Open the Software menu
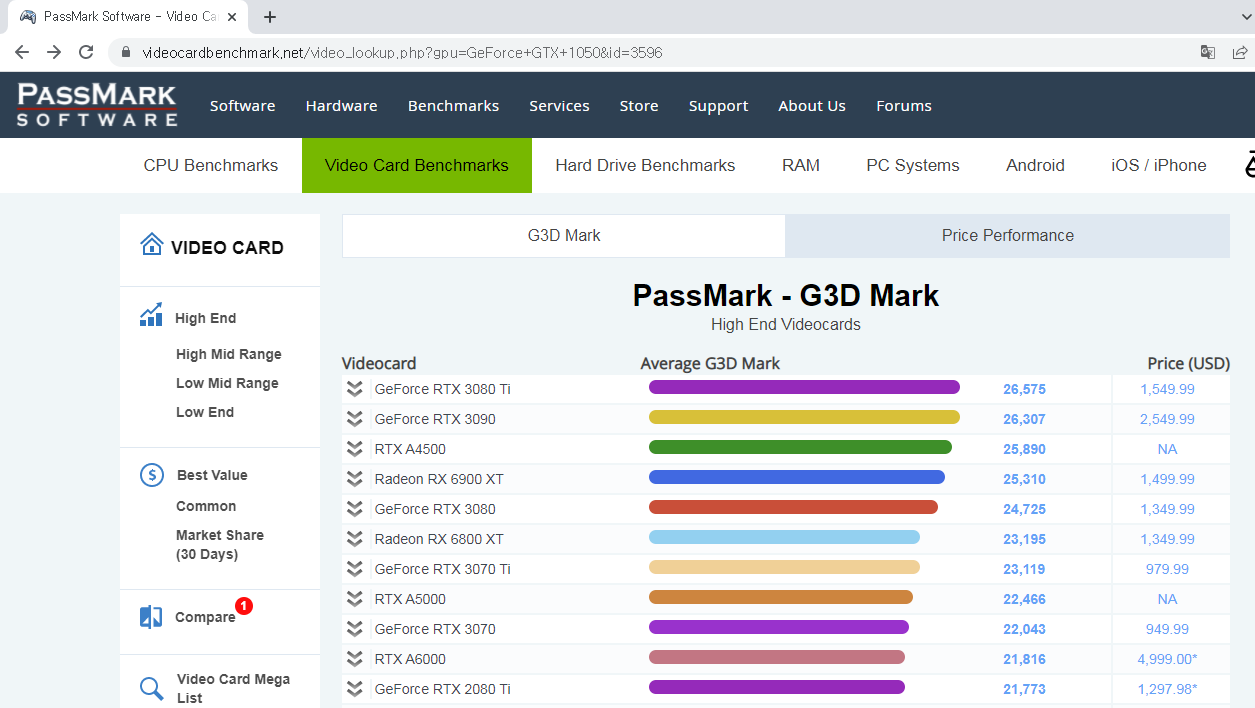 click(242, 106)
